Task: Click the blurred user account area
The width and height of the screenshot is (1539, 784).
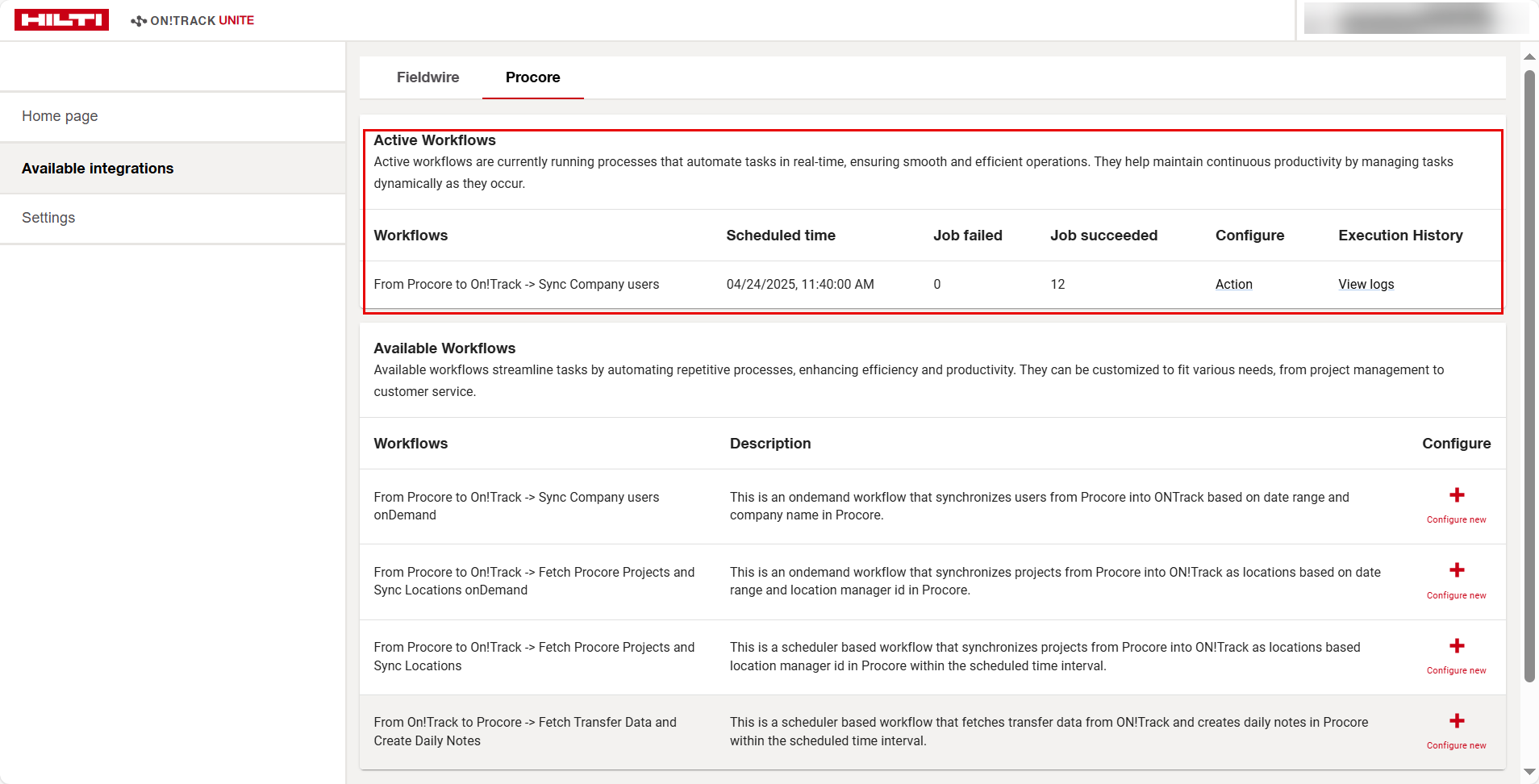Action: pos(1416,19)
